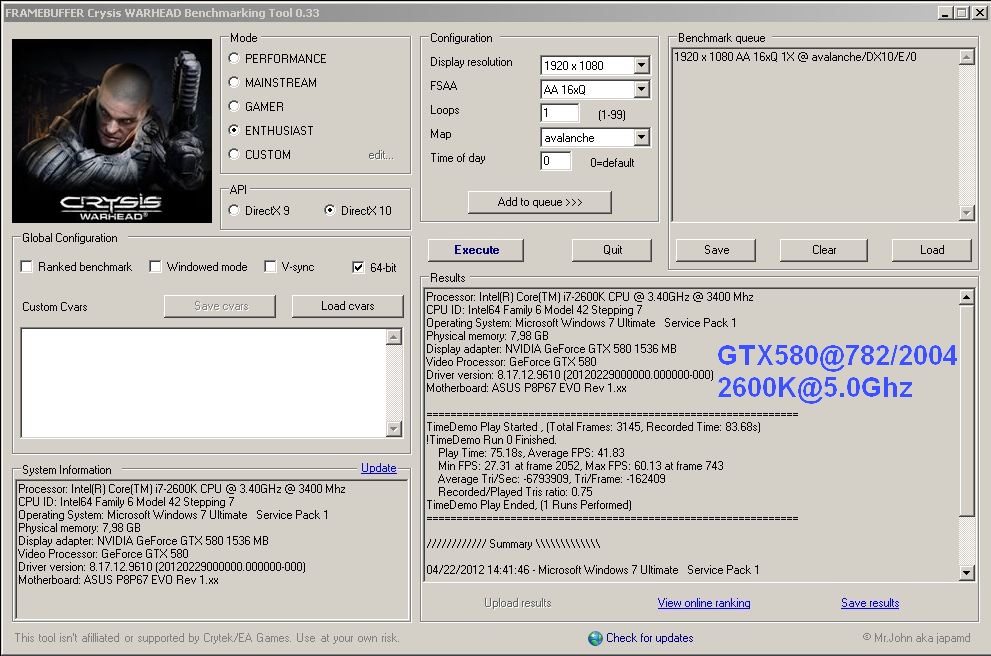Image resolution: width=991 pixels, height=656 pixels.
Task: Click the Video Processor line in System Information
Action: [x=103, y=554]
